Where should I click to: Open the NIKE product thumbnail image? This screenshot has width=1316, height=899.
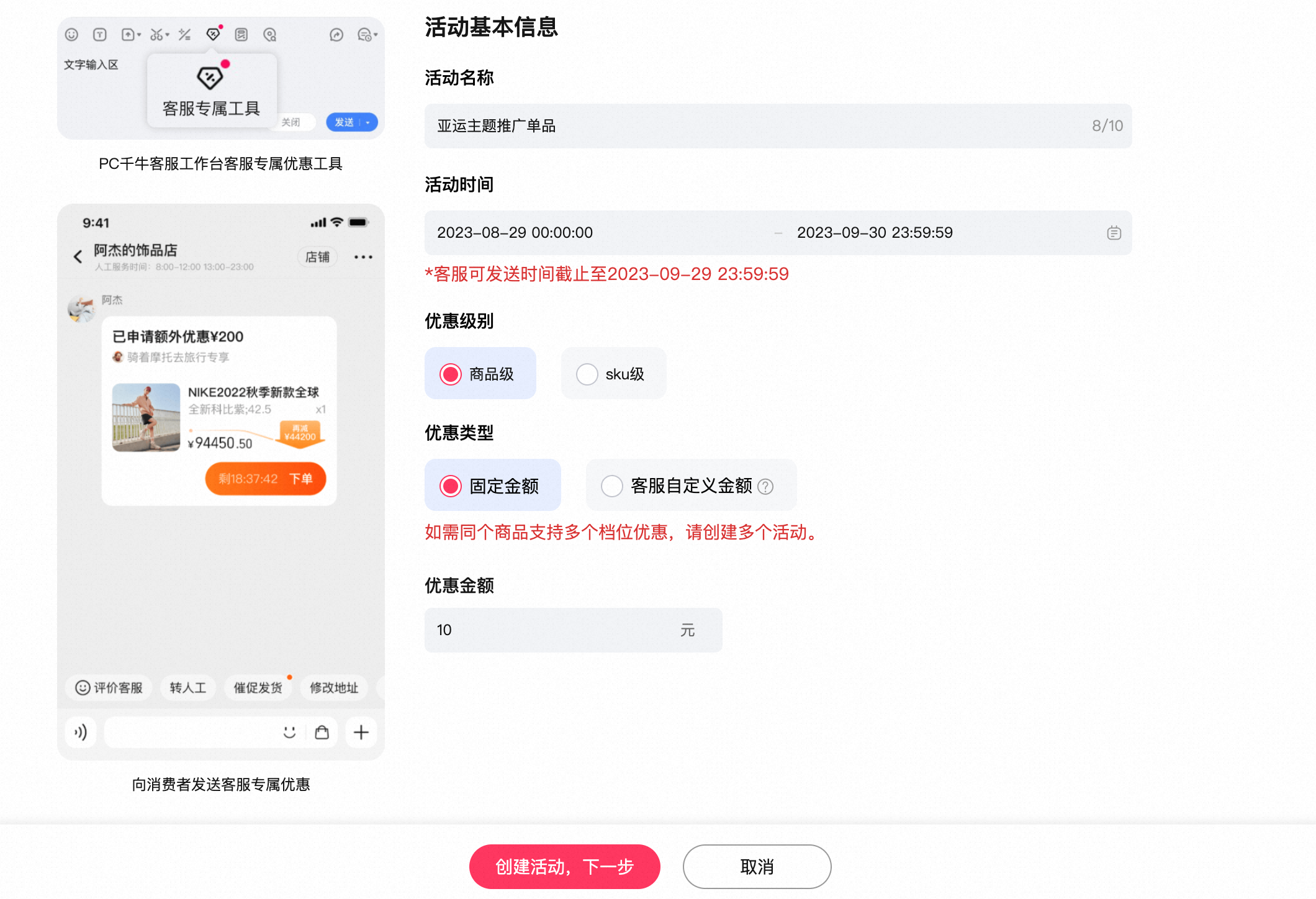click(x=146, y=417)
